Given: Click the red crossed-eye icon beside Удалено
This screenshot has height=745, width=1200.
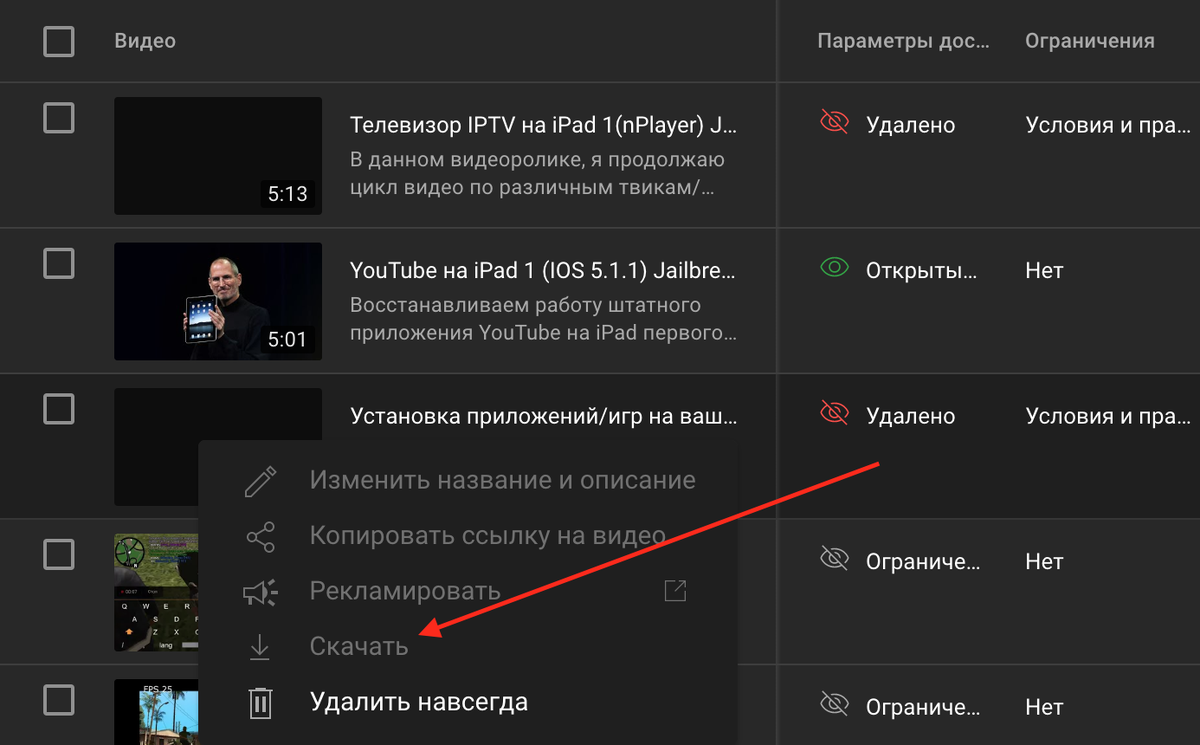Looking at the screenshot, I should coord(833,122).
